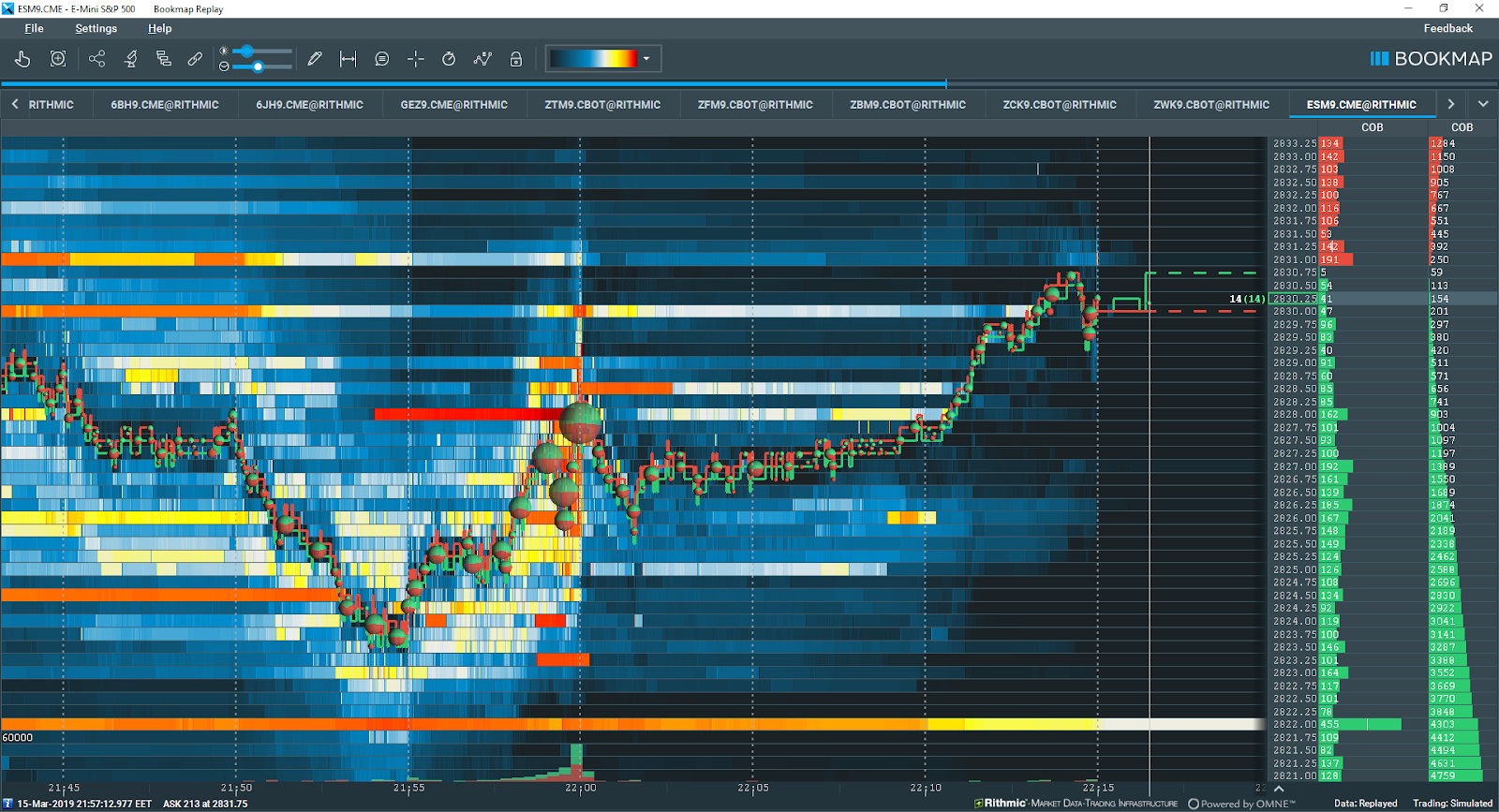Click the line-chart toolbar icon
Screen dimensions: 1499x812
482,59
